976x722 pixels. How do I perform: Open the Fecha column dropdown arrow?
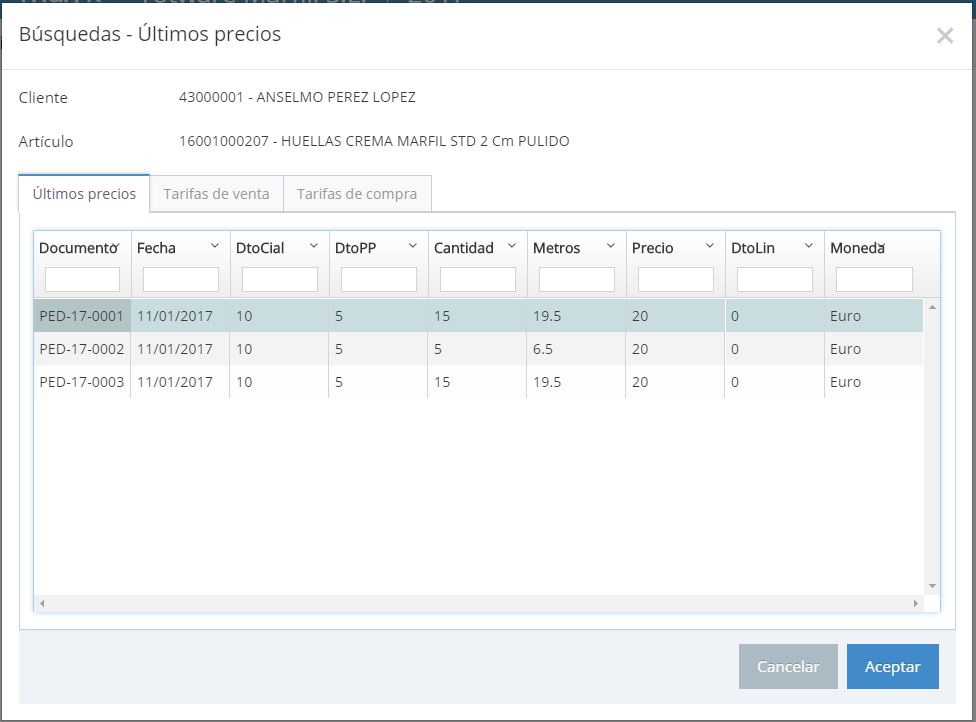pyautogui.click(x=215, y=246)
